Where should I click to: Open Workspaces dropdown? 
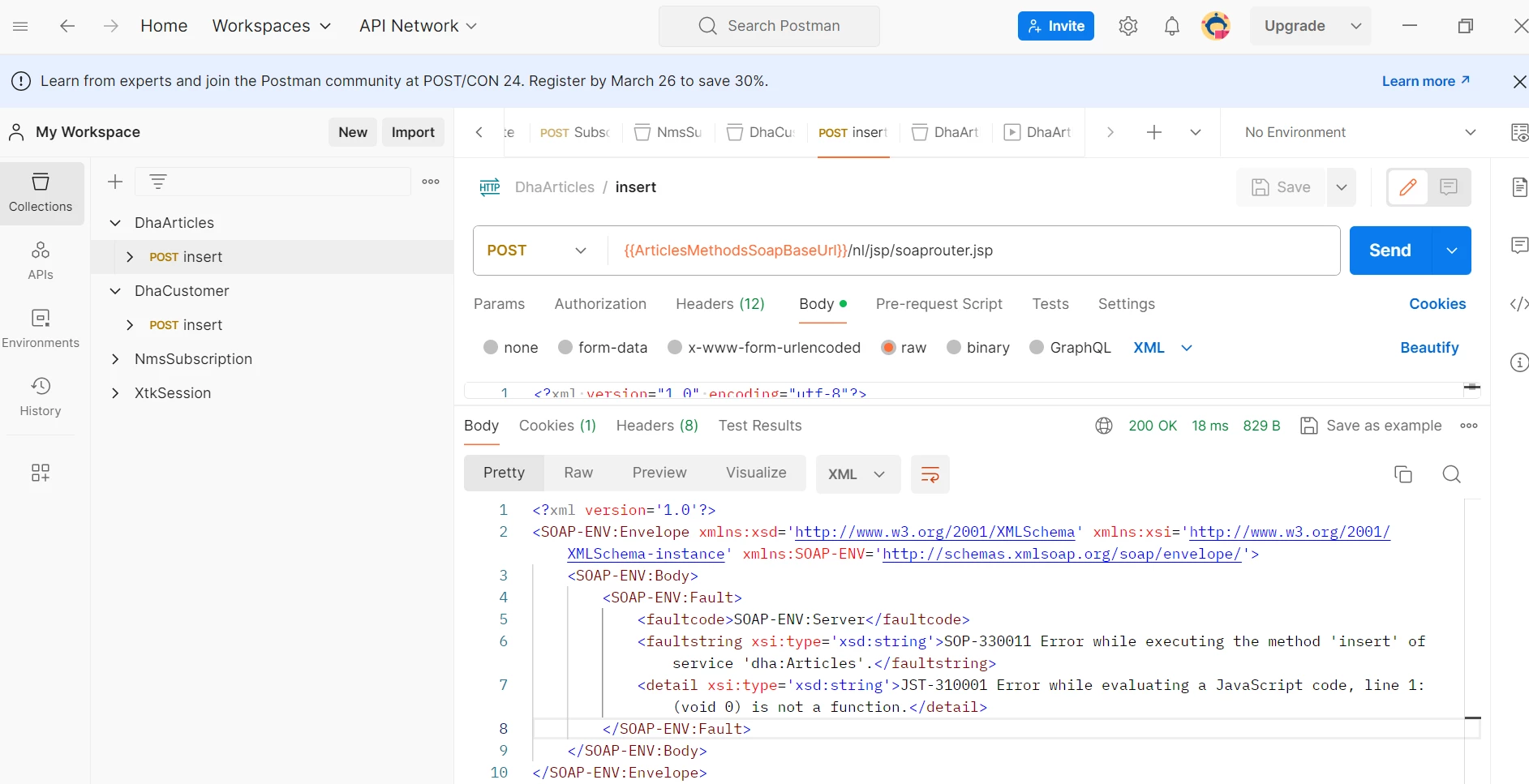[272, 26]
